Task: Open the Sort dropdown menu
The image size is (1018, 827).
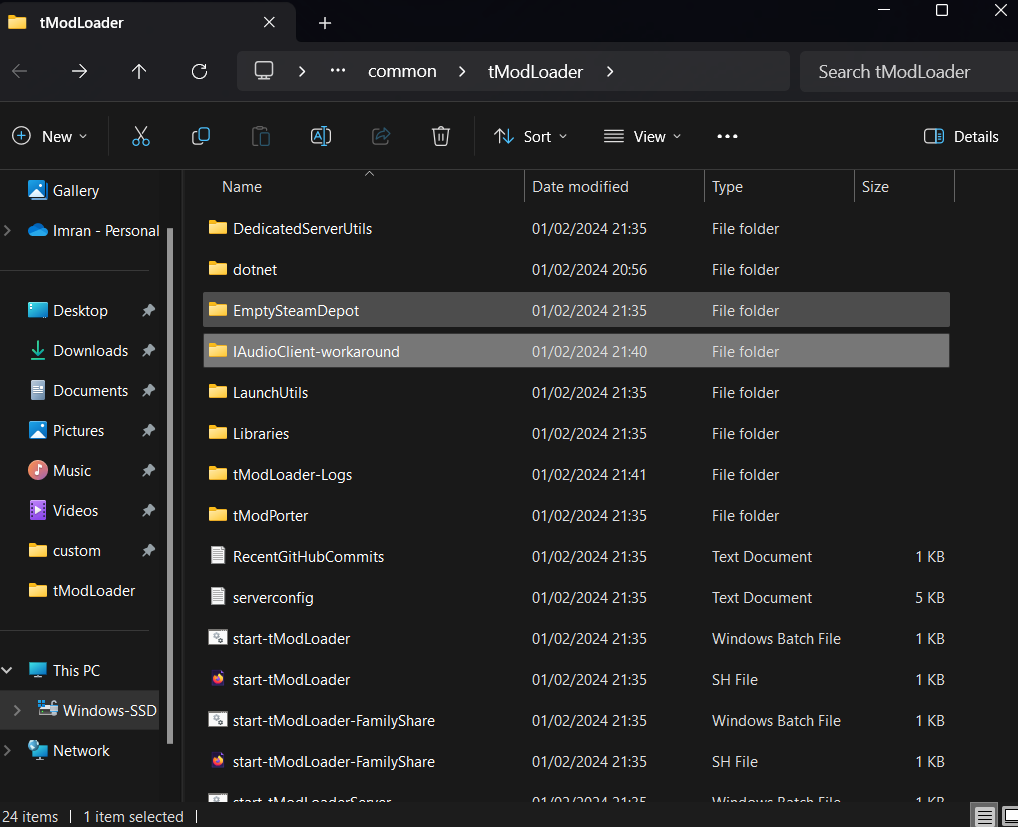Action: click(530, 136)
